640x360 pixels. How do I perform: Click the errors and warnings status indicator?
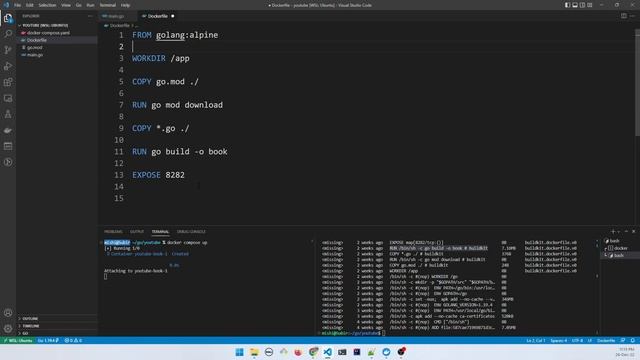coord(73,340)
